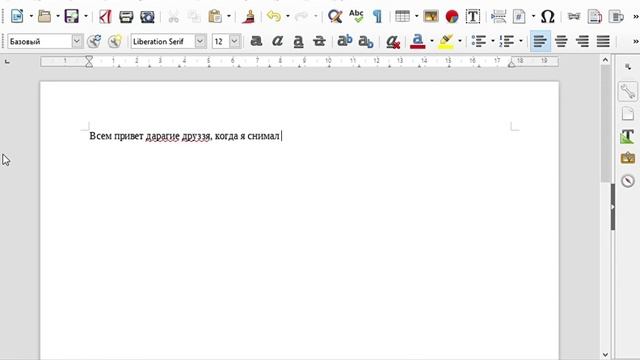
Task: Open the highlighting color palette dropdown
Action: tap(460, 41)
